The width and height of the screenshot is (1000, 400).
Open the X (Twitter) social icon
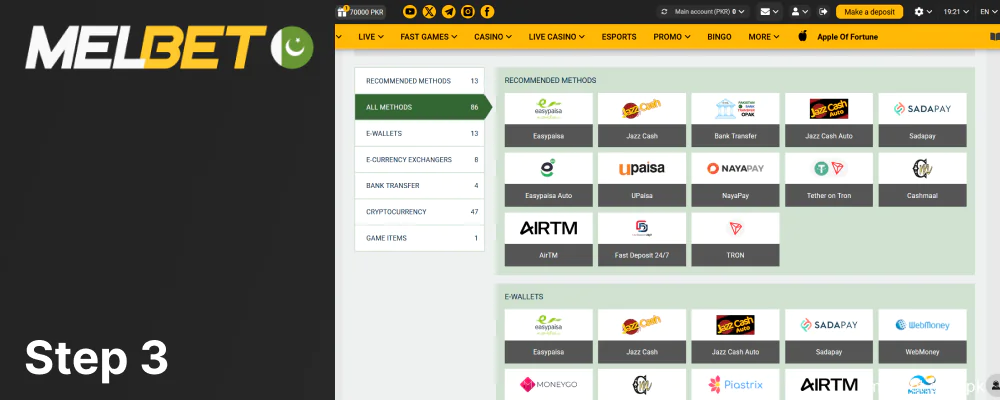point(429,11)
